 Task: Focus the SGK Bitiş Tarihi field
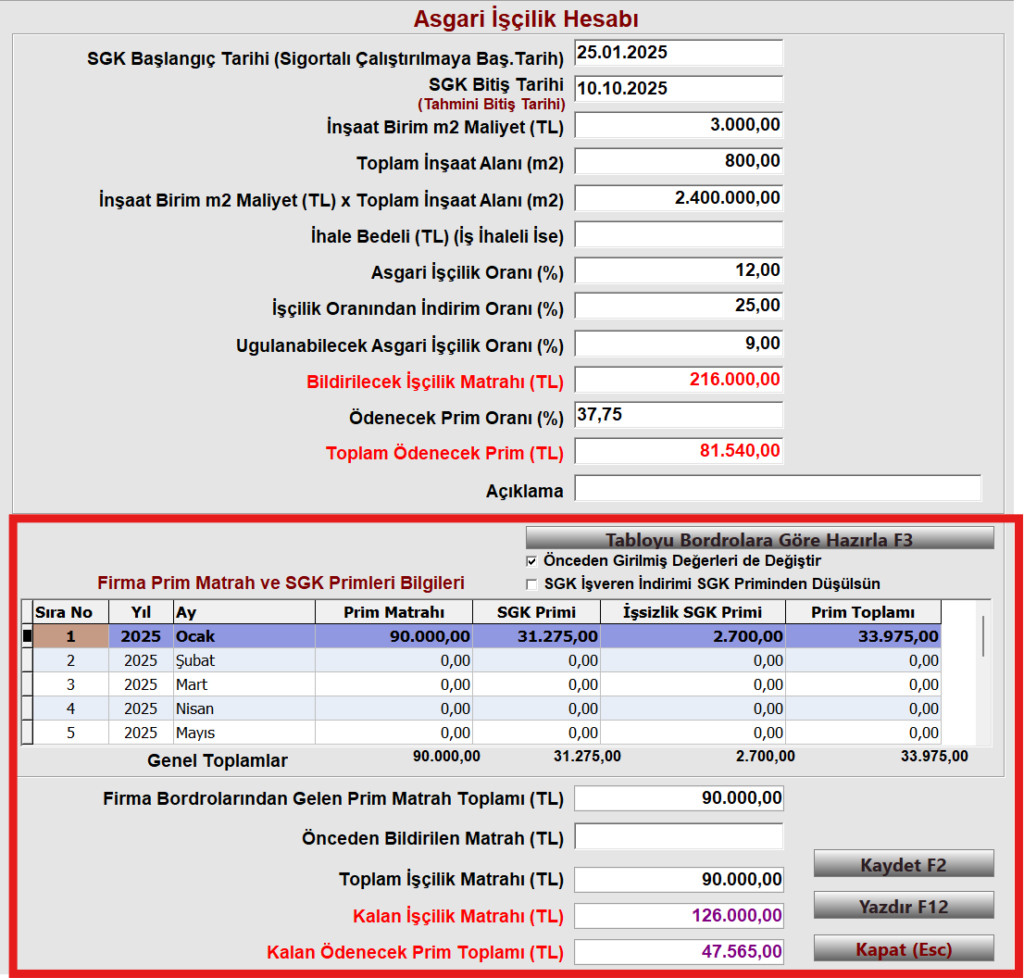[679, 89]
